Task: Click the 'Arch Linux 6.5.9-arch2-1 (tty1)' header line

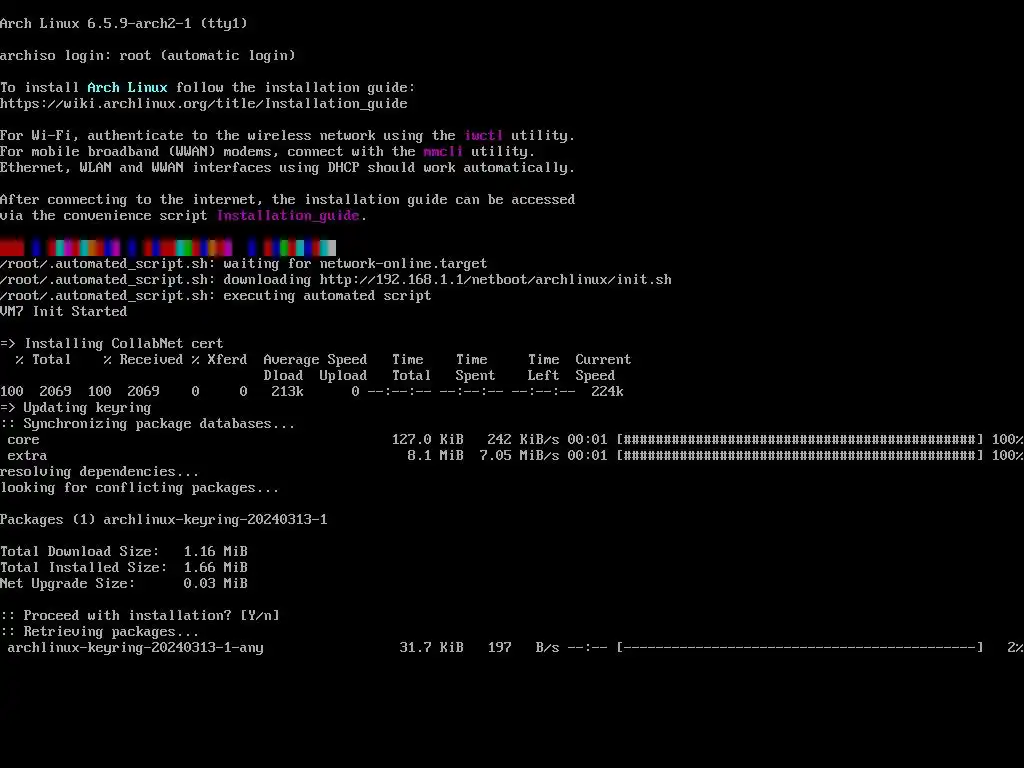Action: pos(124,24)
